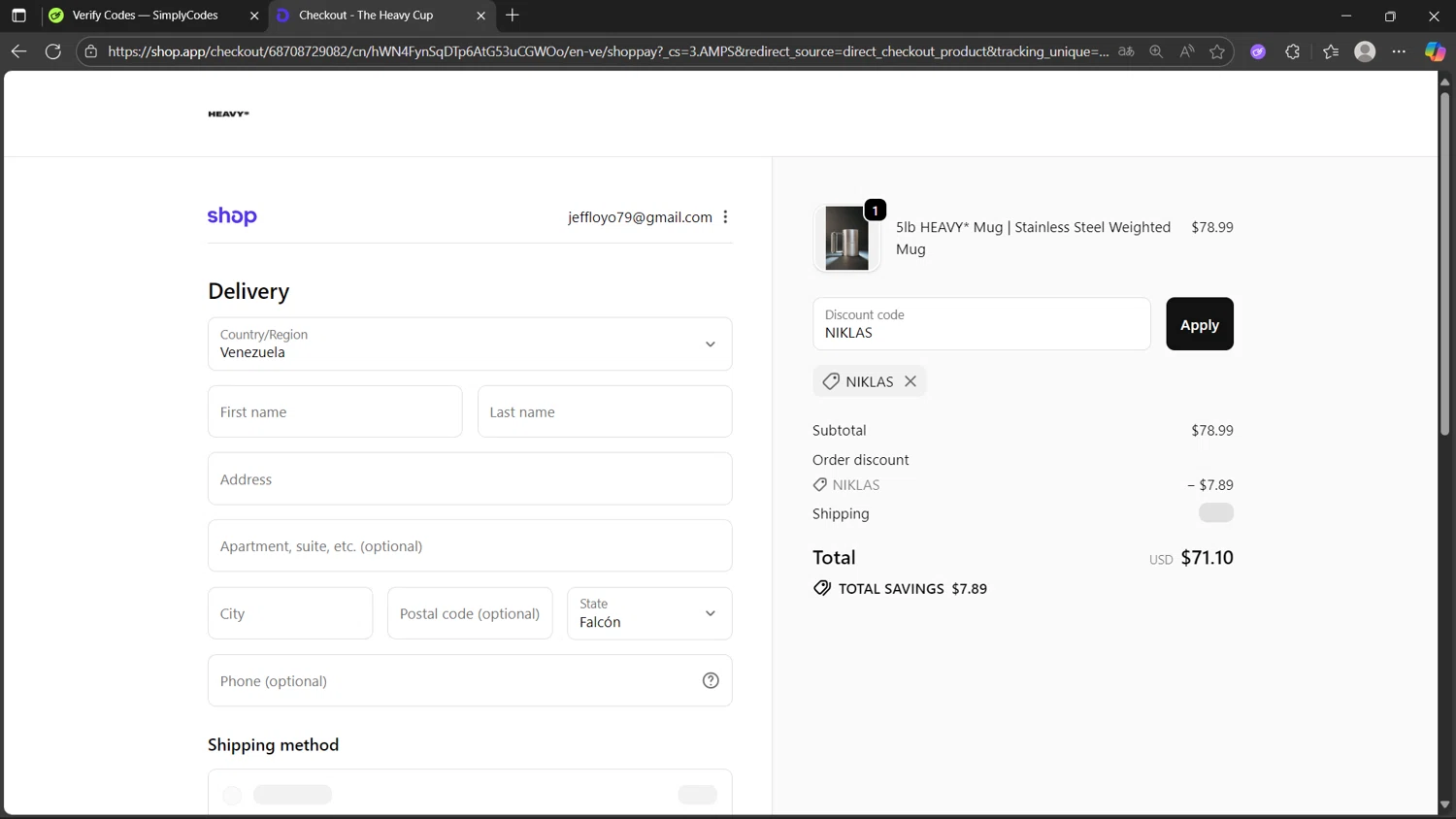
Task: Click the browser back arrow
Action: tap(18, 51)
